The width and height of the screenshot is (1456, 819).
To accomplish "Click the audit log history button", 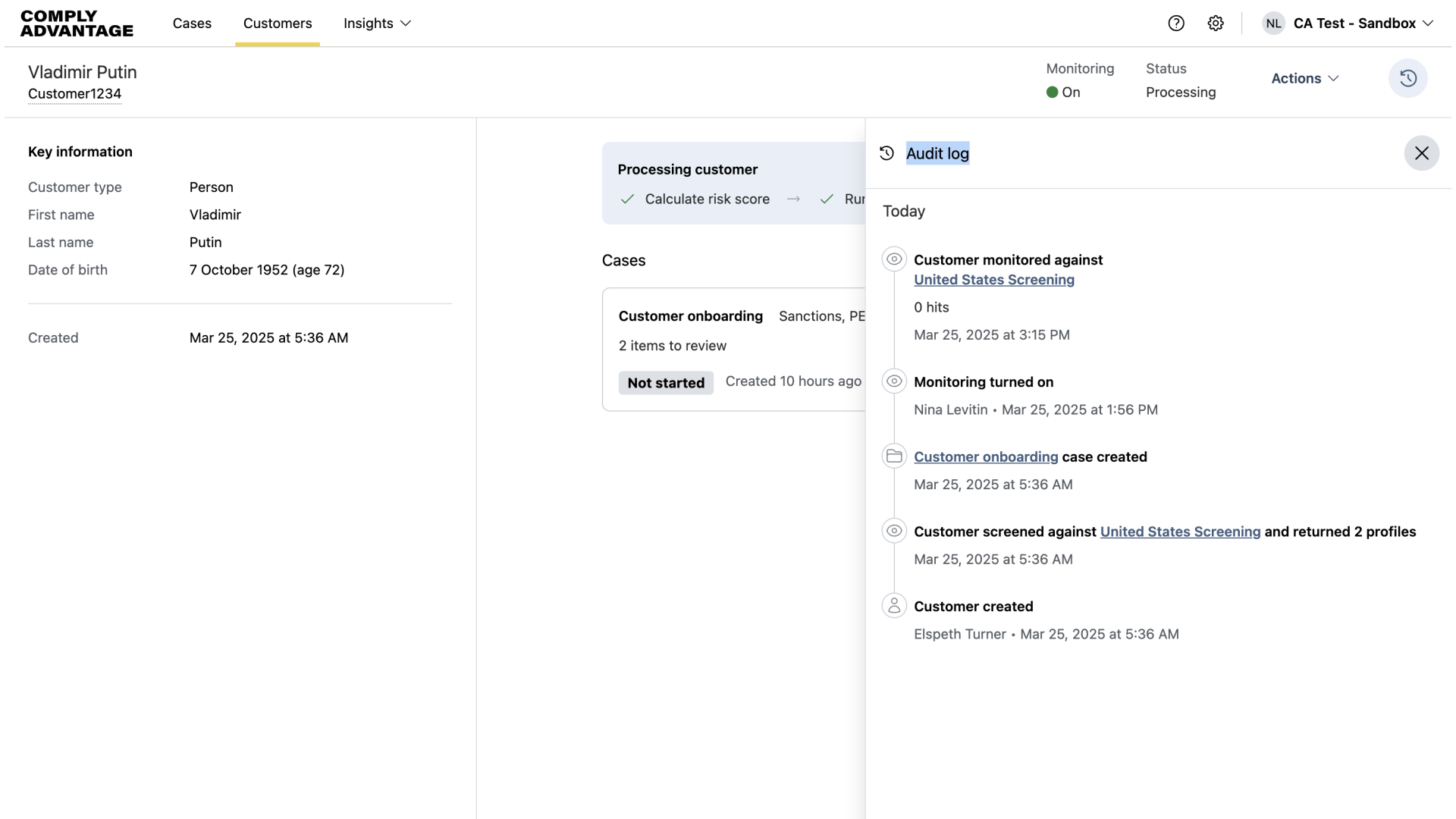I will pyautogui.click(x=1407, y=78).
